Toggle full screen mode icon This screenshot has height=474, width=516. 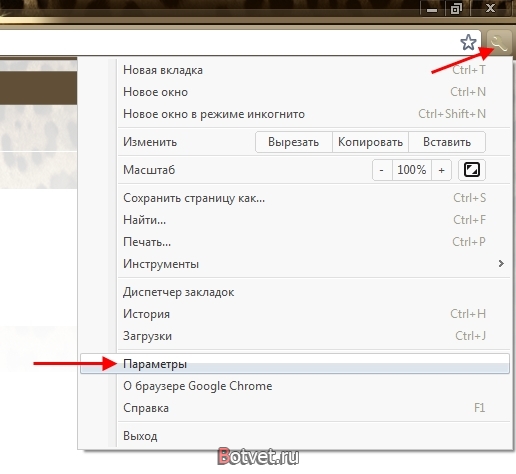point(472,170)
